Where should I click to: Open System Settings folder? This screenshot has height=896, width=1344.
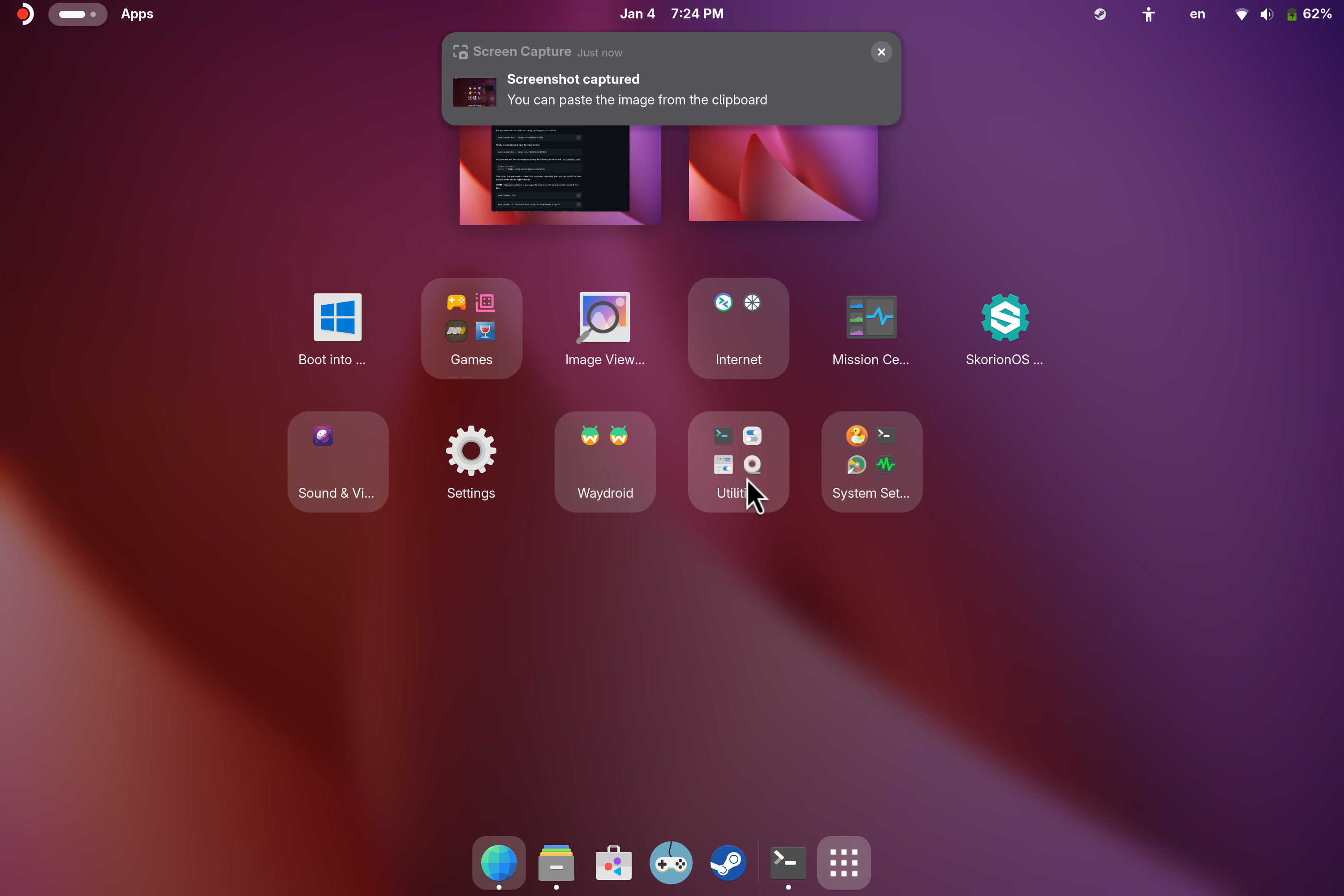(871, 462)
